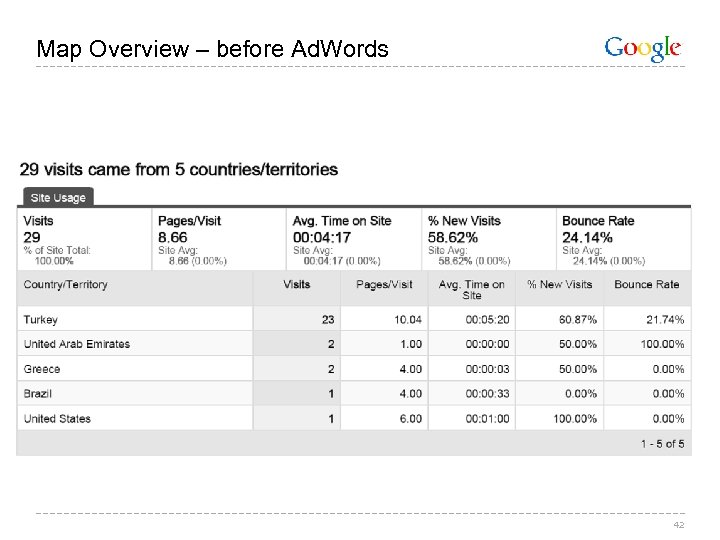Viewport: 720px width, 540px height.
Task: Click the slide title "Map Overview – before AdWords"
Action: [x=212, y=48]
